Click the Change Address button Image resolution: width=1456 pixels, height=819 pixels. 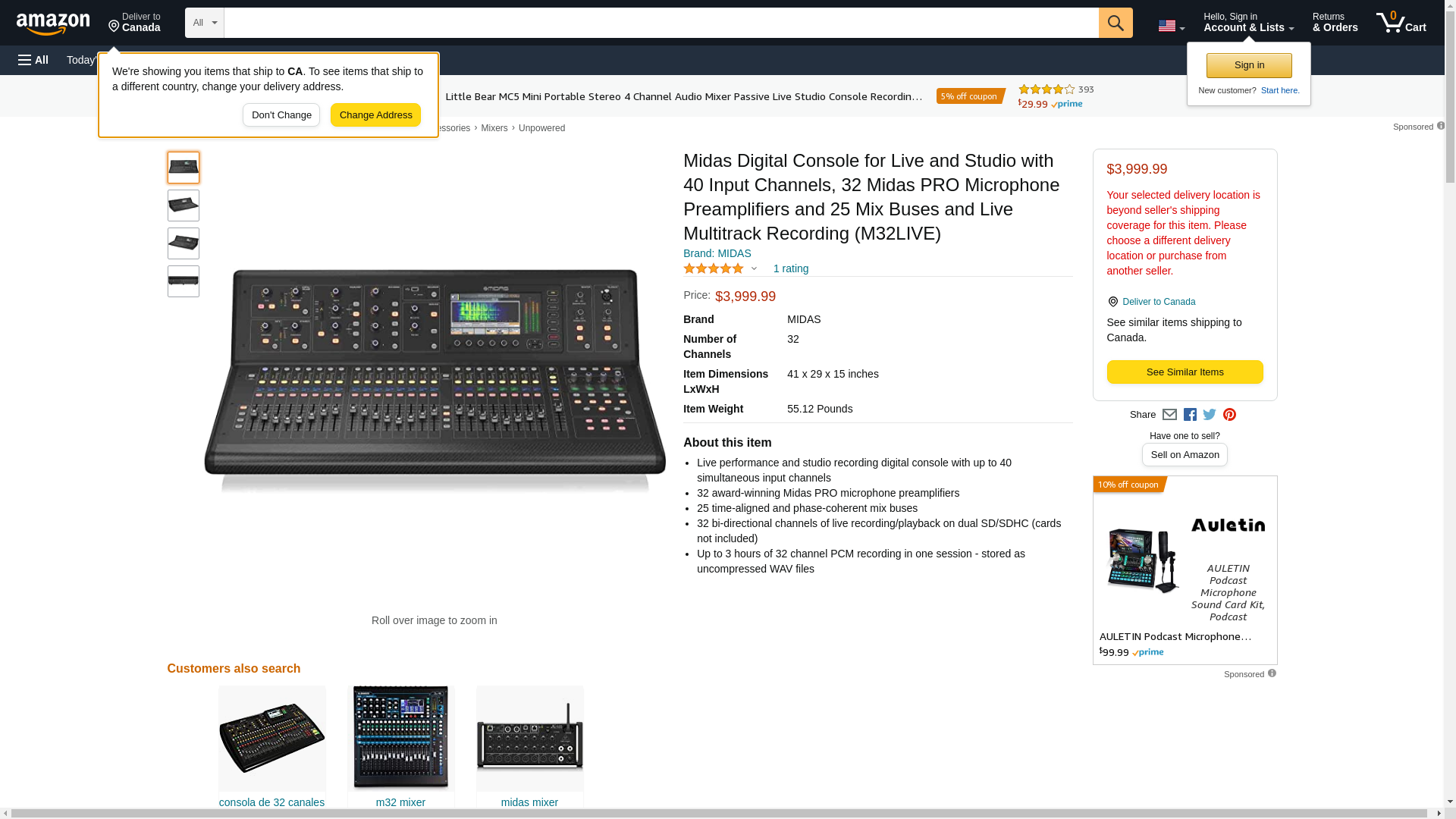click(375, 115)
